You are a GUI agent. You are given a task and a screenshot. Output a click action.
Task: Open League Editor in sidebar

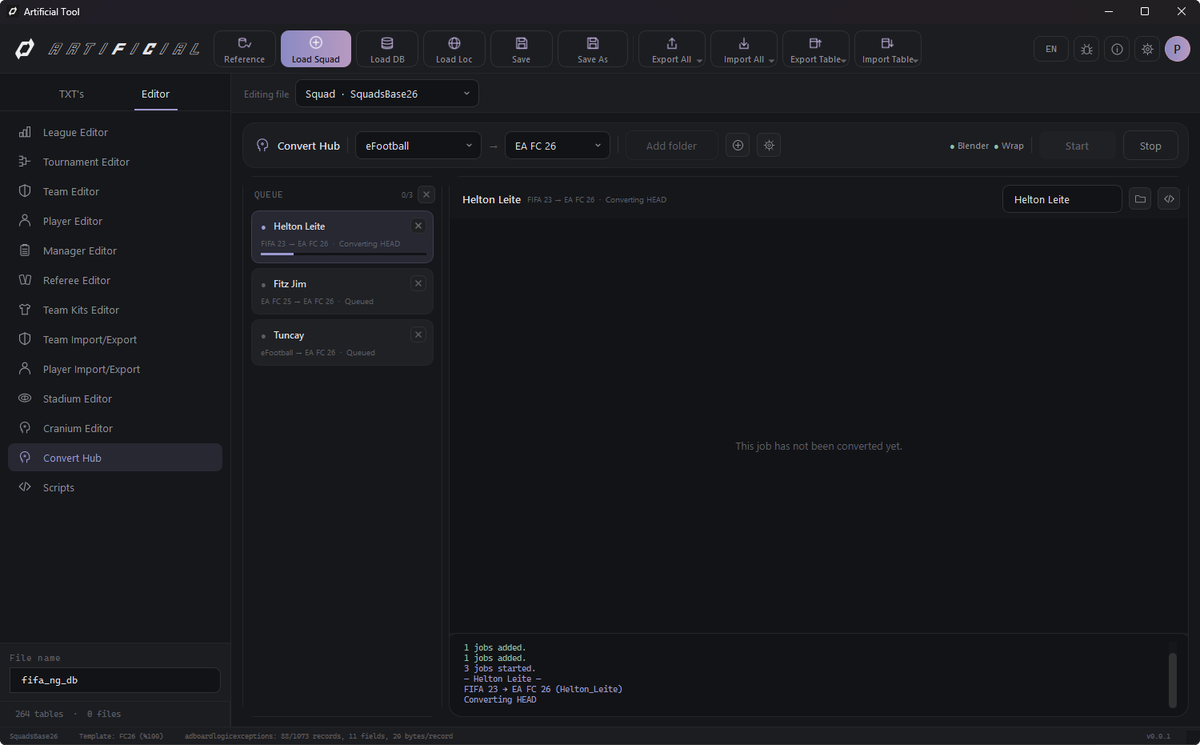click(115, 132)
